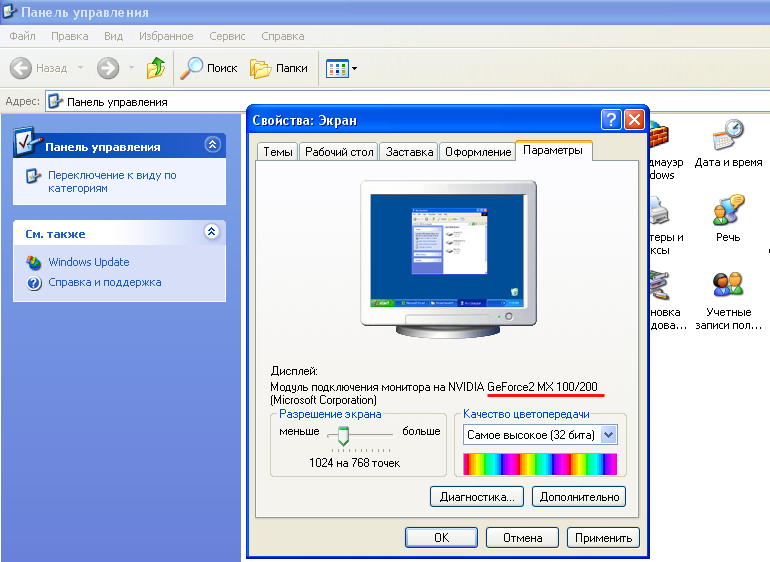This screenshot has height=562, width=770.
Task: Open Справка и поддержка link
Action: [x=105, y=282]
